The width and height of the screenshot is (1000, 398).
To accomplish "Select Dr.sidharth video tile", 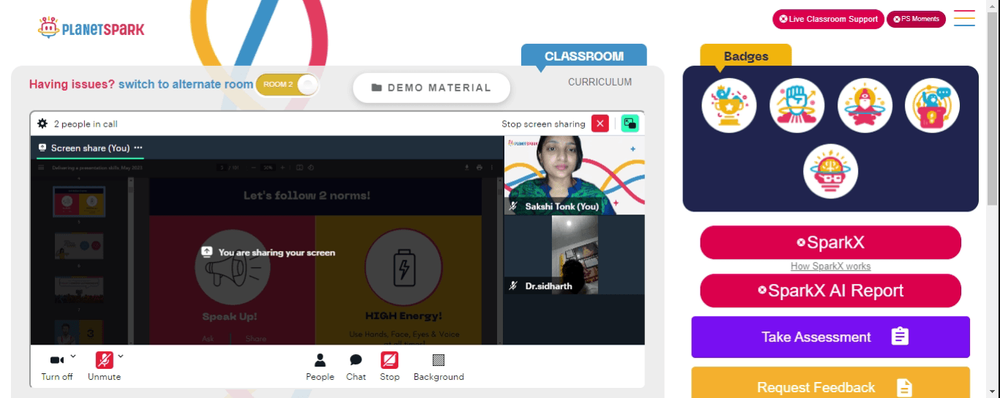I will (574, 255).
